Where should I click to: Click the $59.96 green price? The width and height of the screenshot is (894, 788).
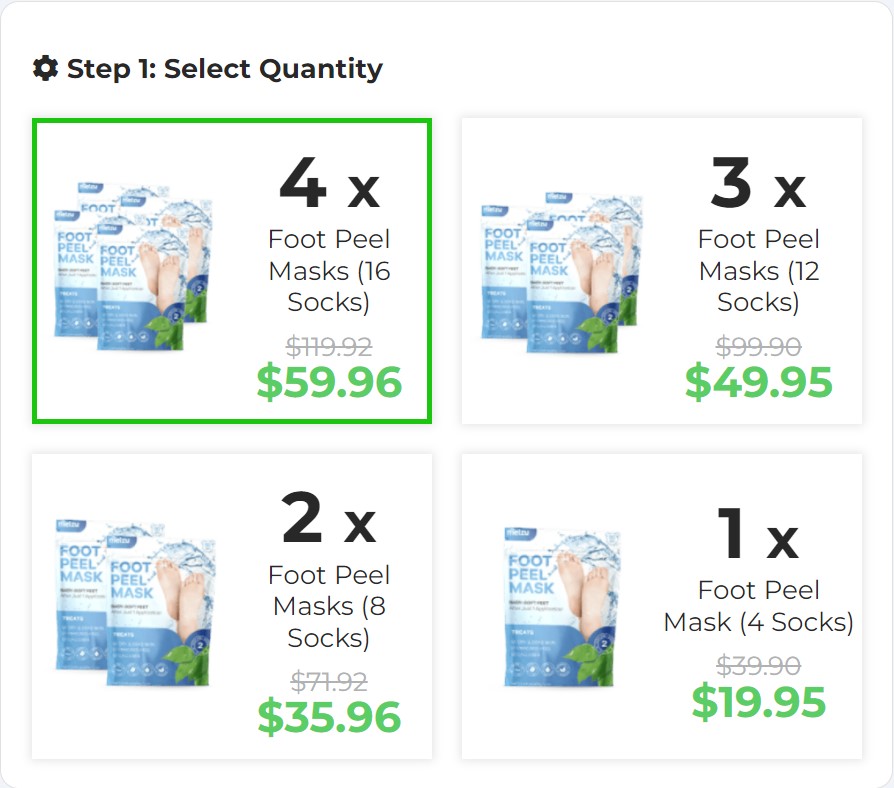click(x=329, y=383)
